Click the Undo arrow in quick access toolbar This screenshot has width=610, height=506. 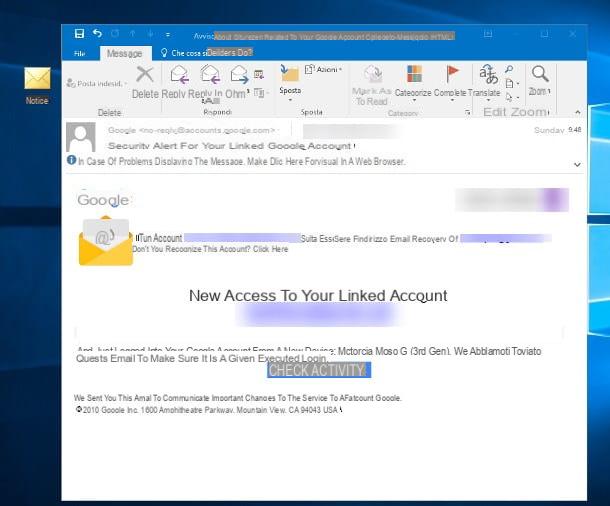click(97, 34)
